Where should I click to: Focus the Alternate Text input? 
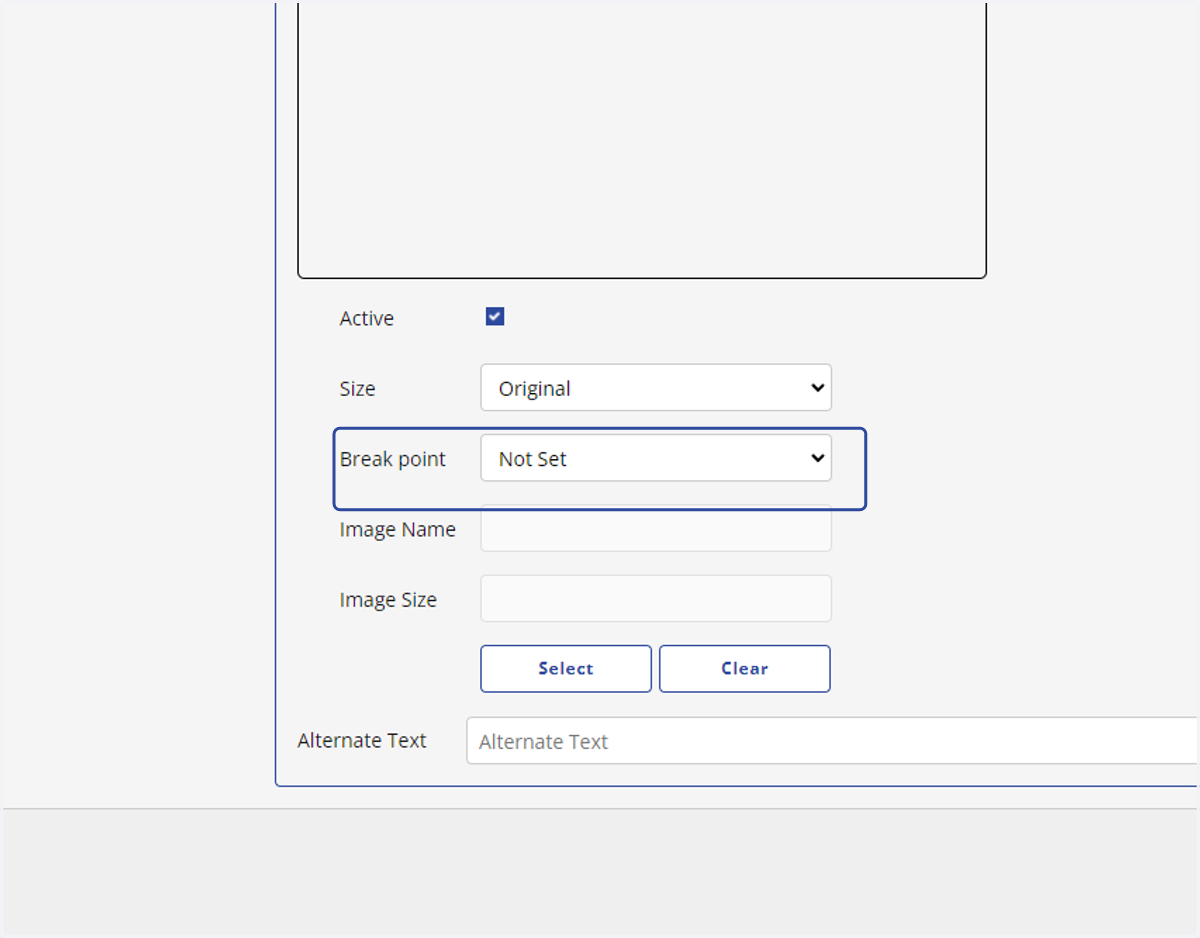tap(832, 741)
